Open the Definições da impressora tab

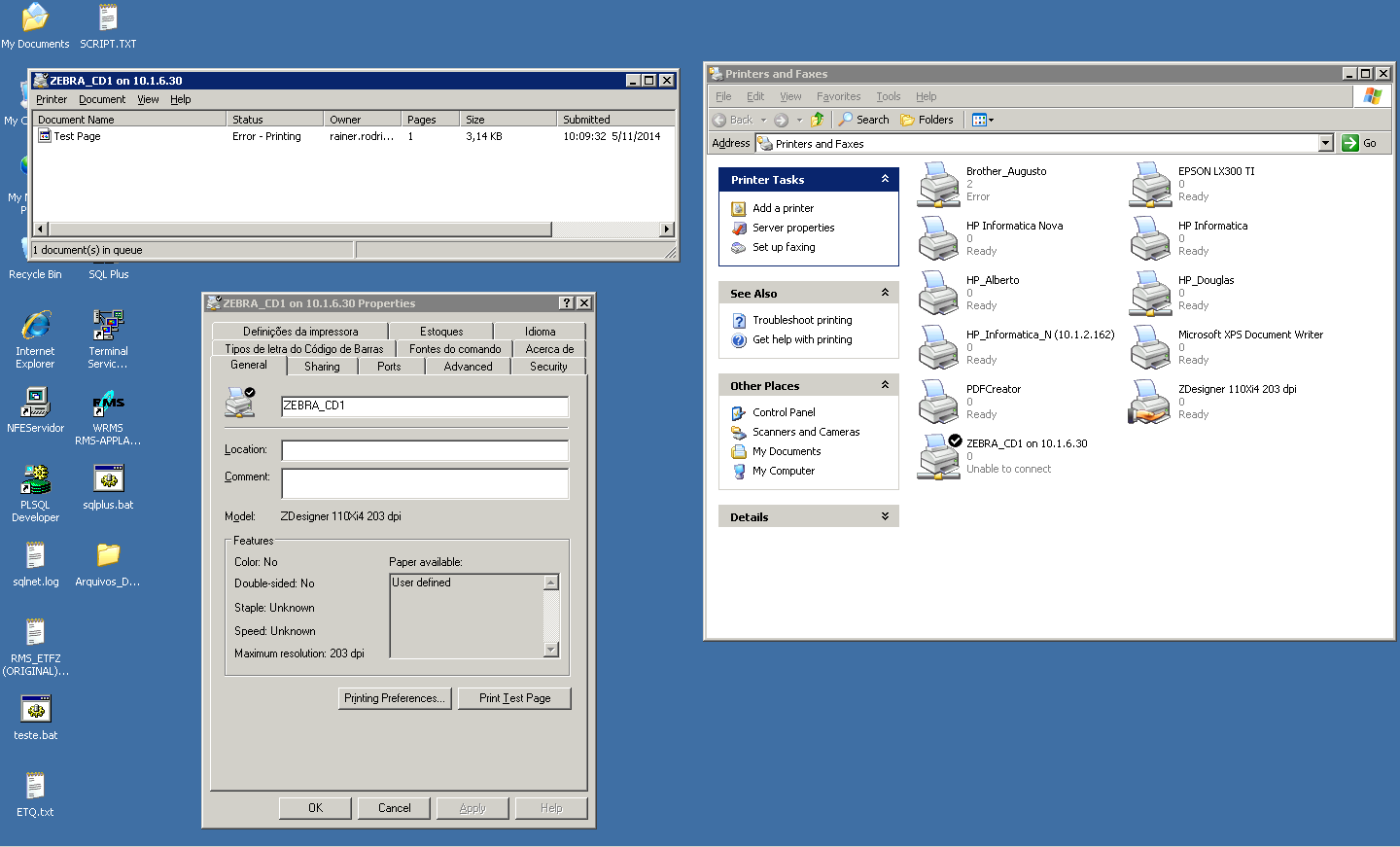300,332
